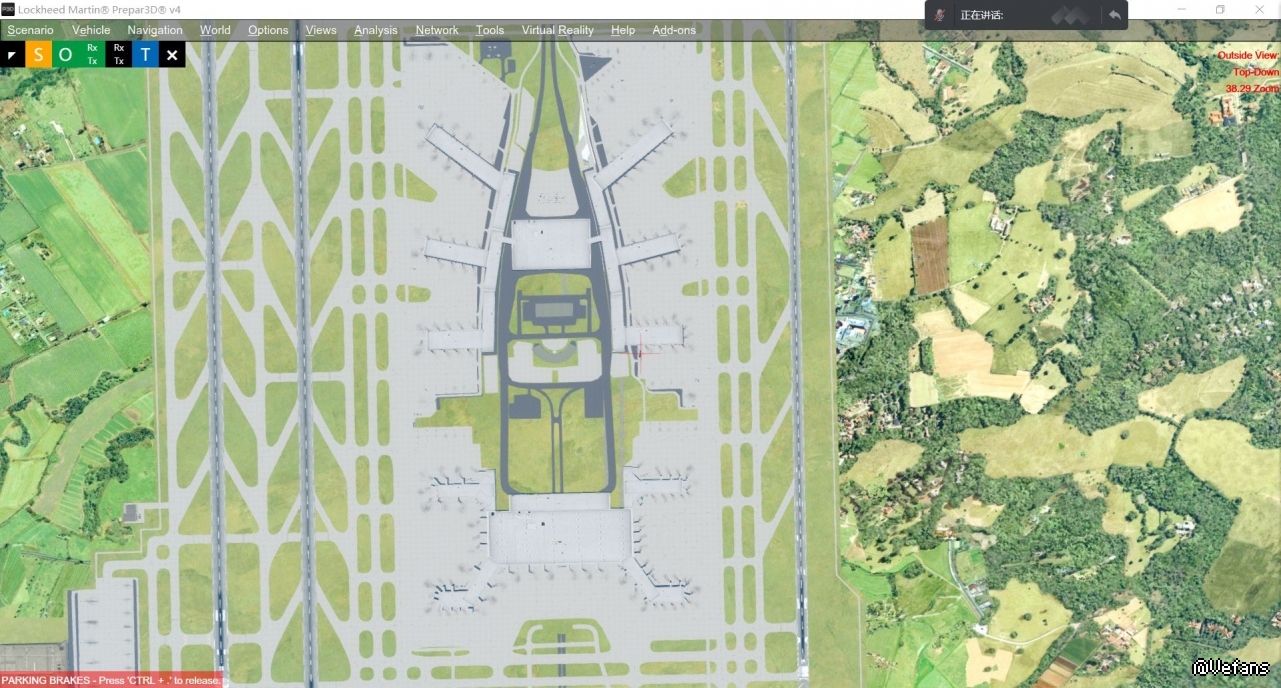Toggle the muted microphone icon in overlay

point(940,15)
